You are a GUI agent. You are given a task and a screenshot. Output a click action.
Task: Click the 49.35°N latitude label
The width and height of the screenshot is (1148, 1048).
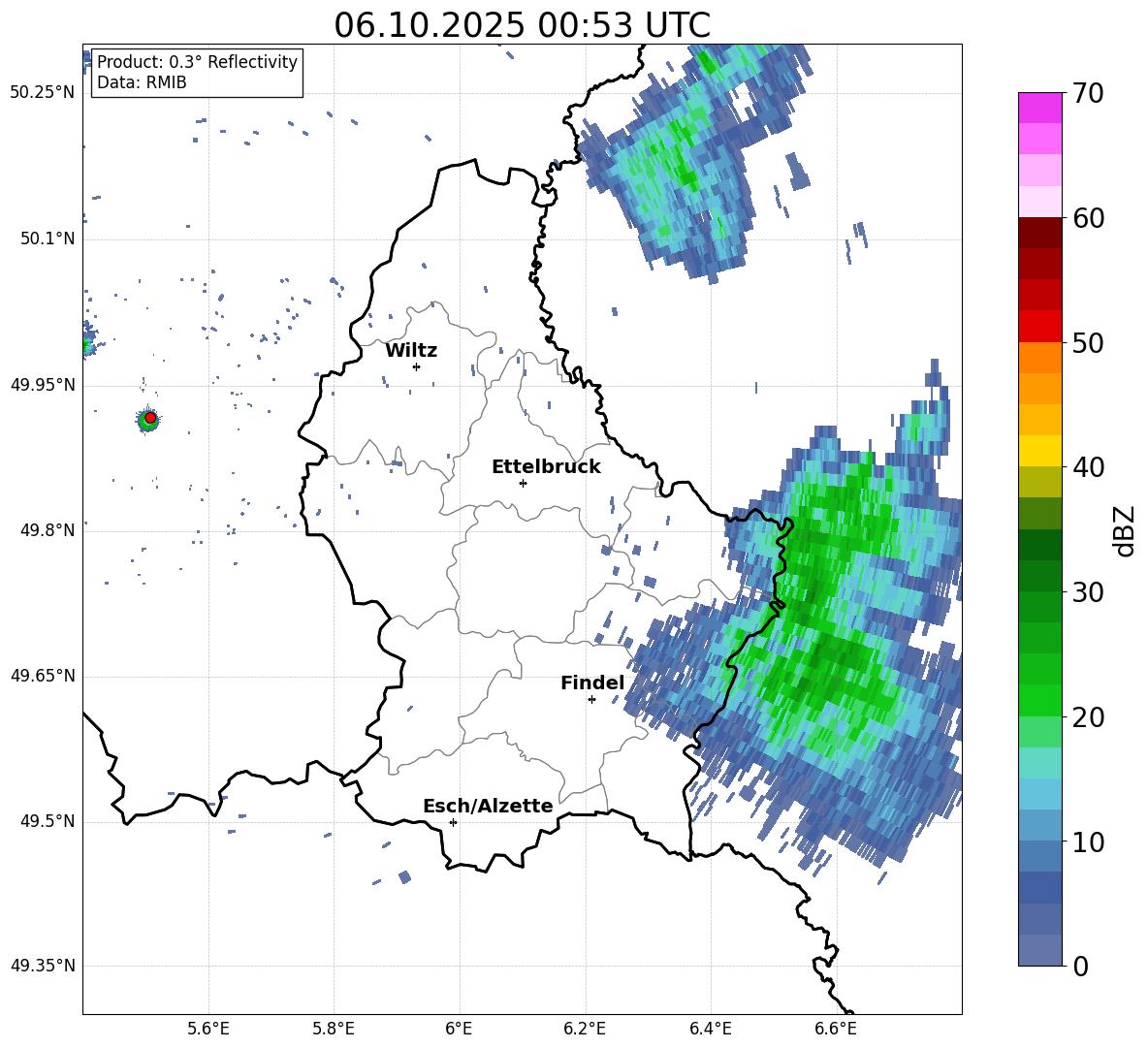point(43,966)
